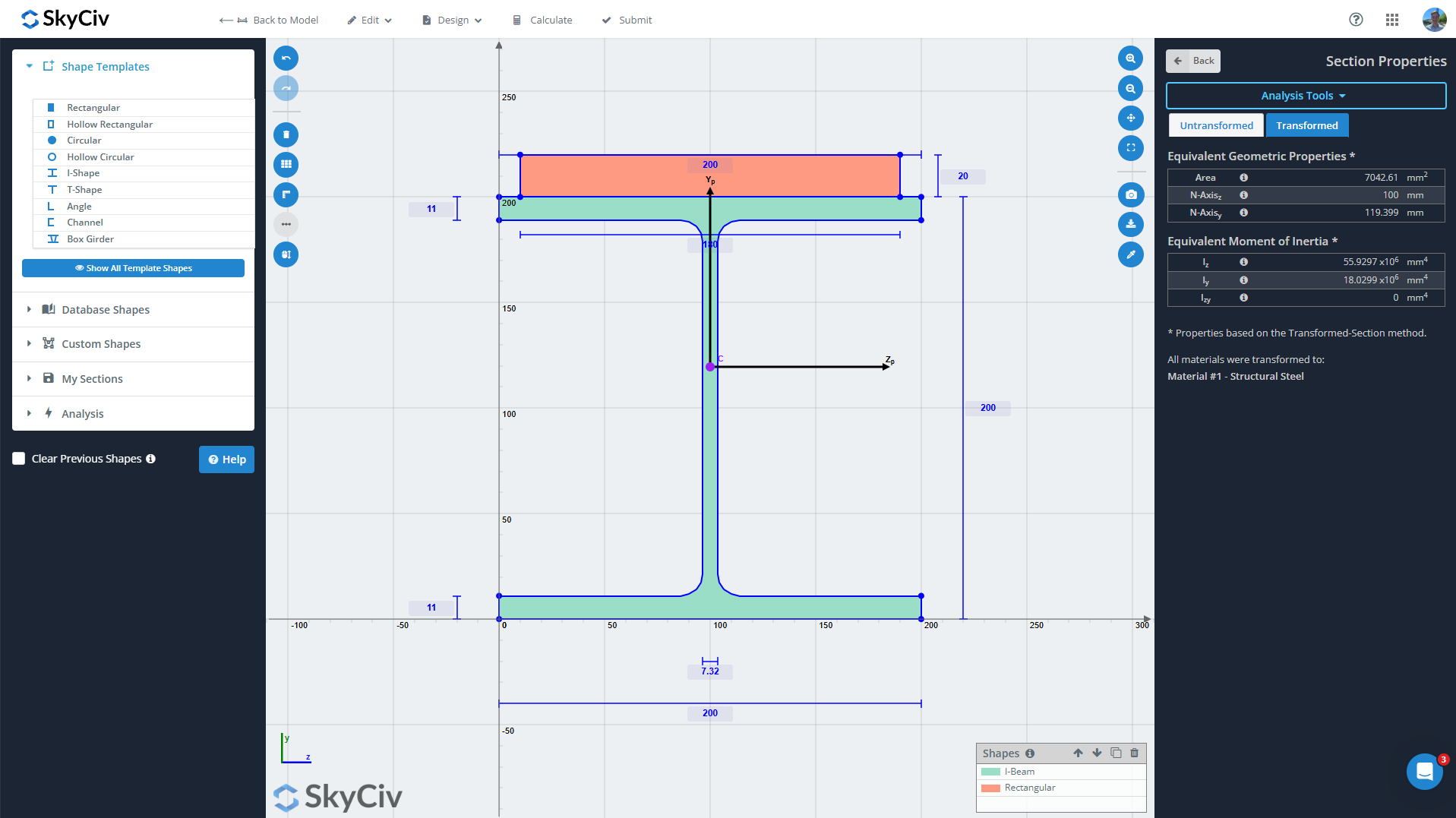
Task: Click the Back button in Section Properties
Action: pyautogui.click(x=1193, y=61)
